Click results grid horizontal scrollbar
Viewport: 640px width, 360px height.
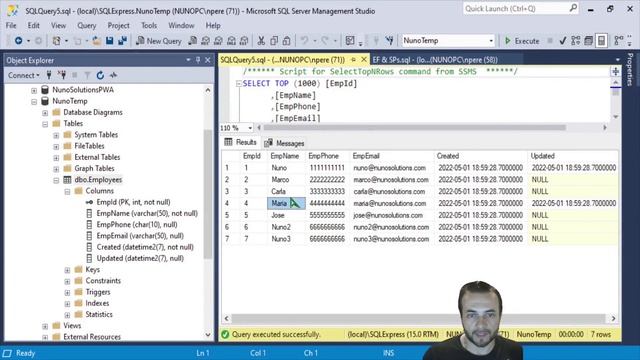(x=418, y=318)
